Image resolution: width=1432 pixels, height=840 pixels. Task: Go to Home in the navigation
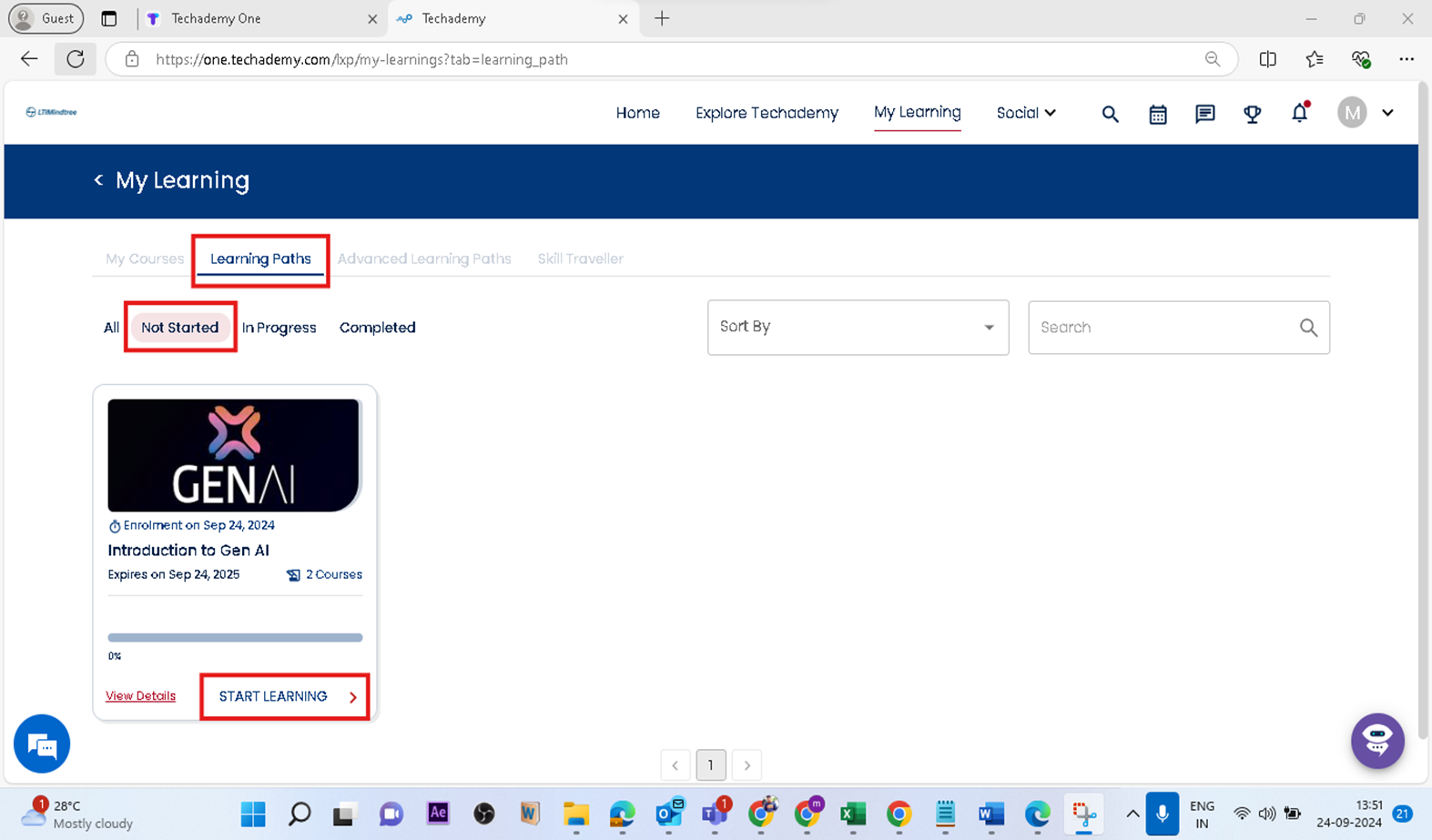(638, 113)
